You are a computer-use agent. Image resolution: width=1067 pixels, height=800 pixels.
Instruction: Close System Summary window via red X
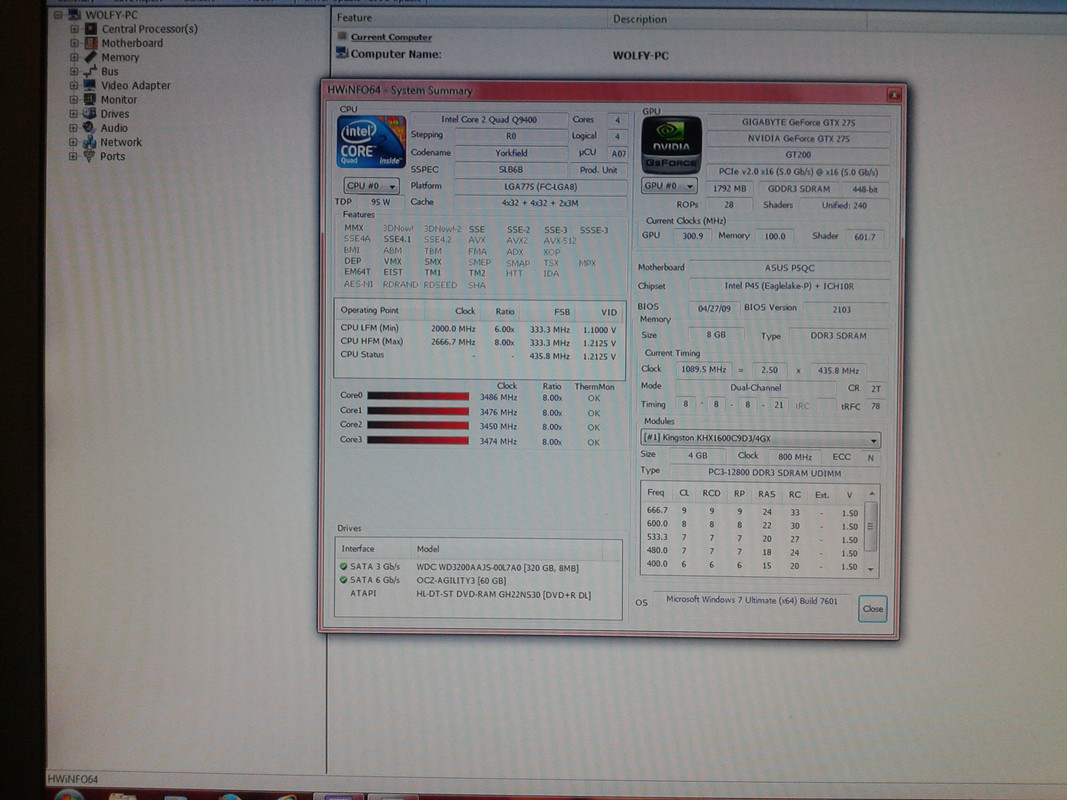click(894, 95)
